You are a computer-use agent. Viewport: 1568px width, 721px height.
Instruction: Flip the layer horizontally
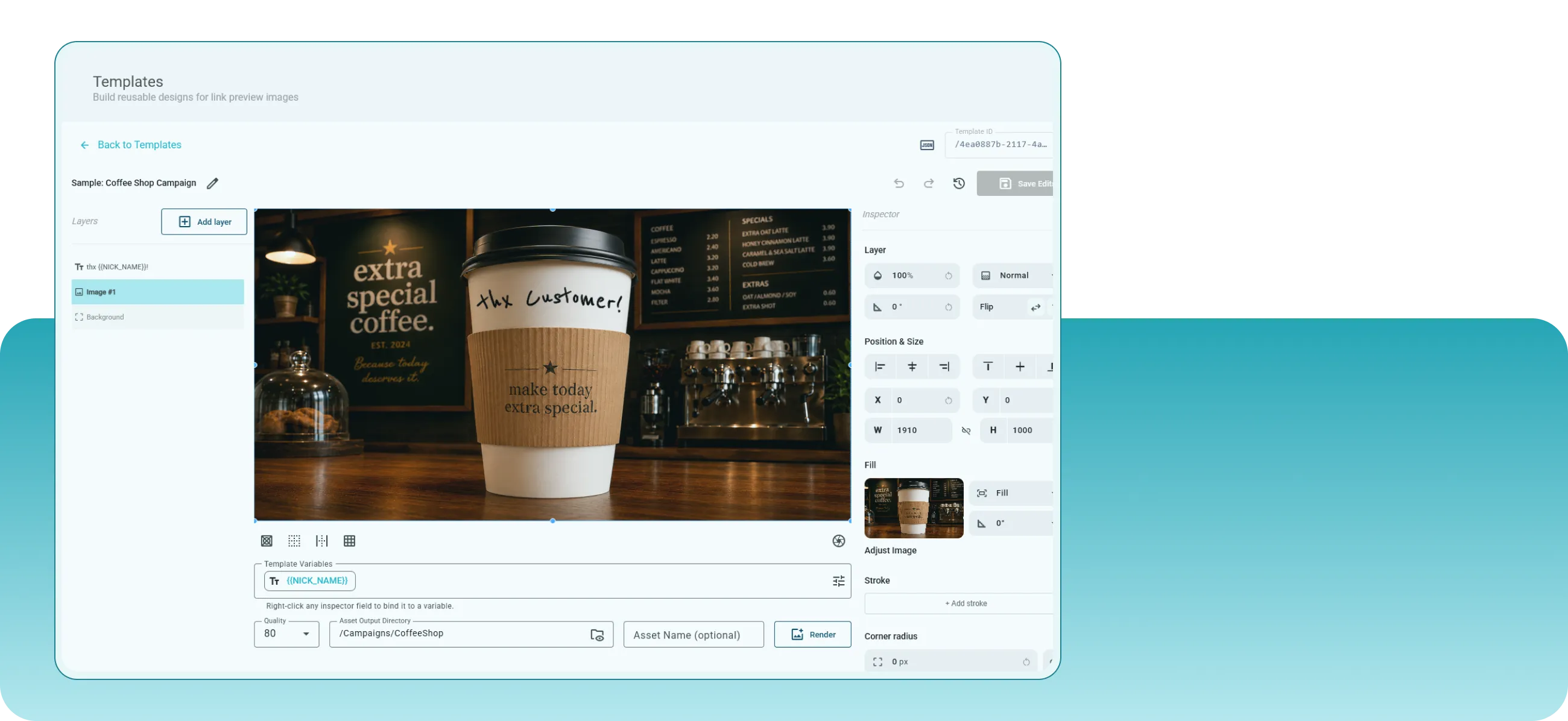[x=1035, y=307]
